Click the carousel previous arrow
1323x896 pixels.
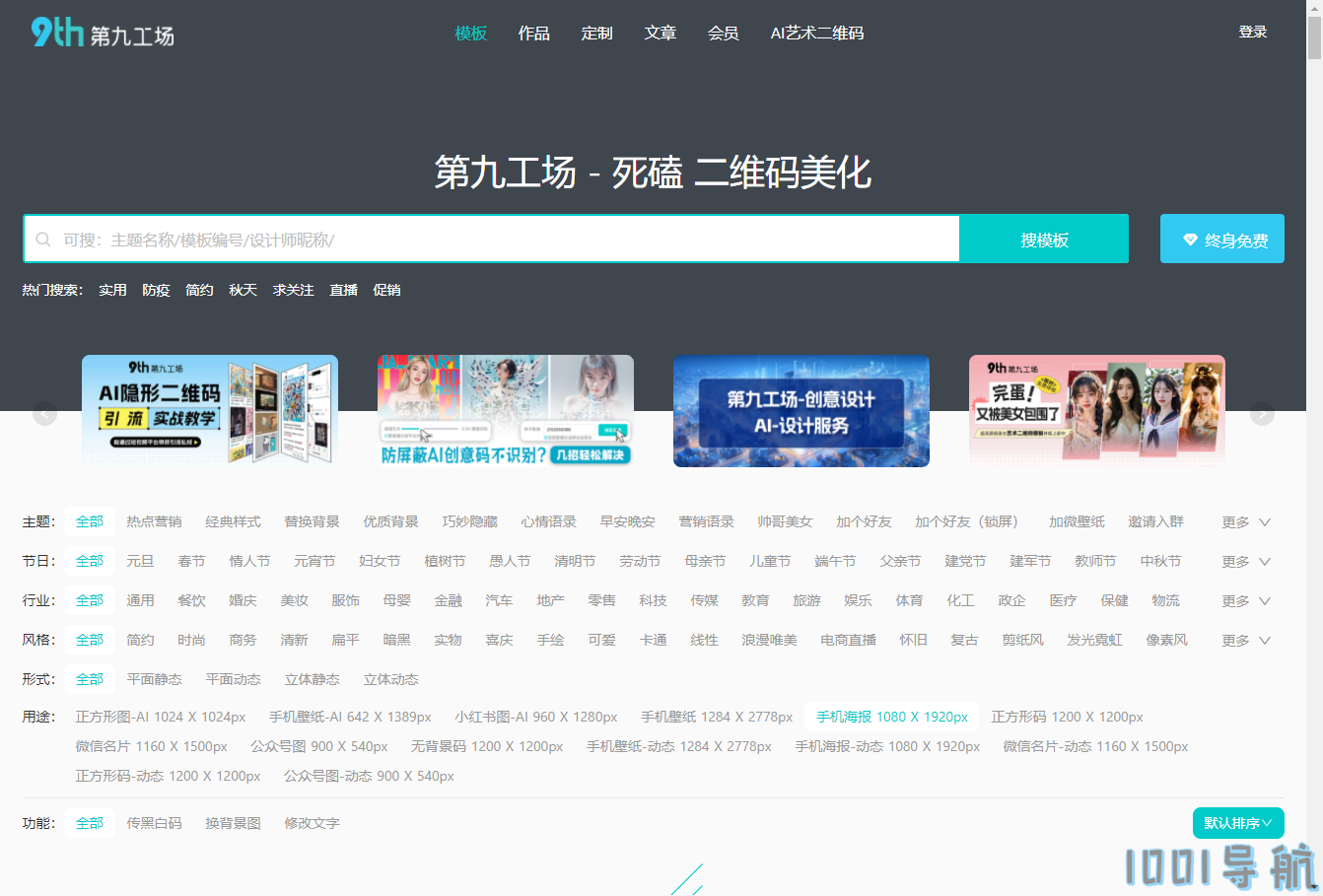point(44,414)
